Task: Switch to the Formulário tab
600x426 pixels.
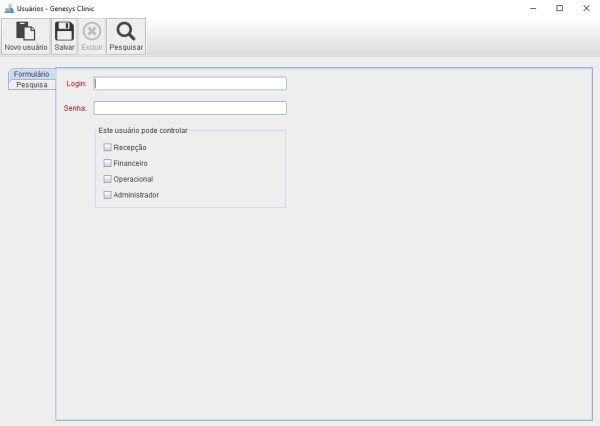Action: [31, 74]
